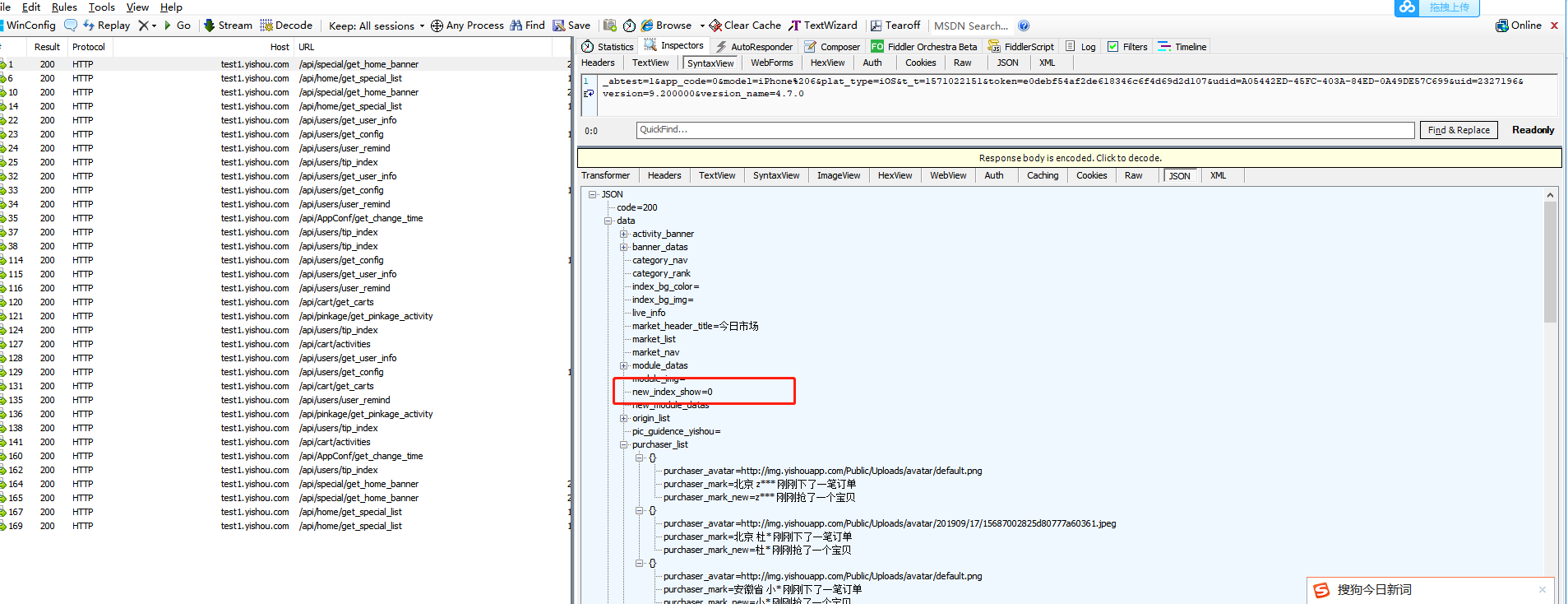Close the Sogou news popup
This screenshot has height=604, width=1568.
point(1543,589)
